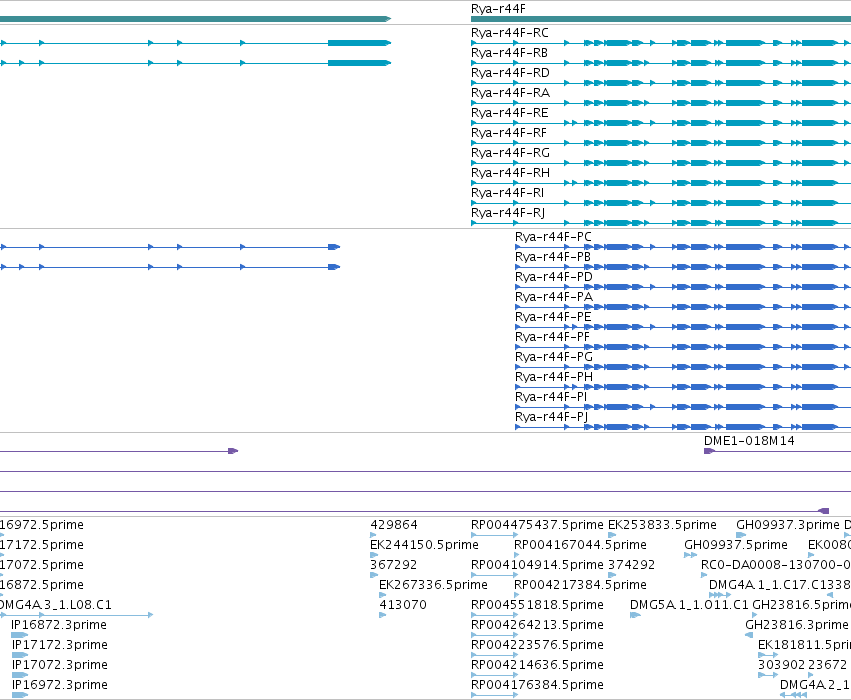Open the RP004217384.5prime EST label

[580, 585]
